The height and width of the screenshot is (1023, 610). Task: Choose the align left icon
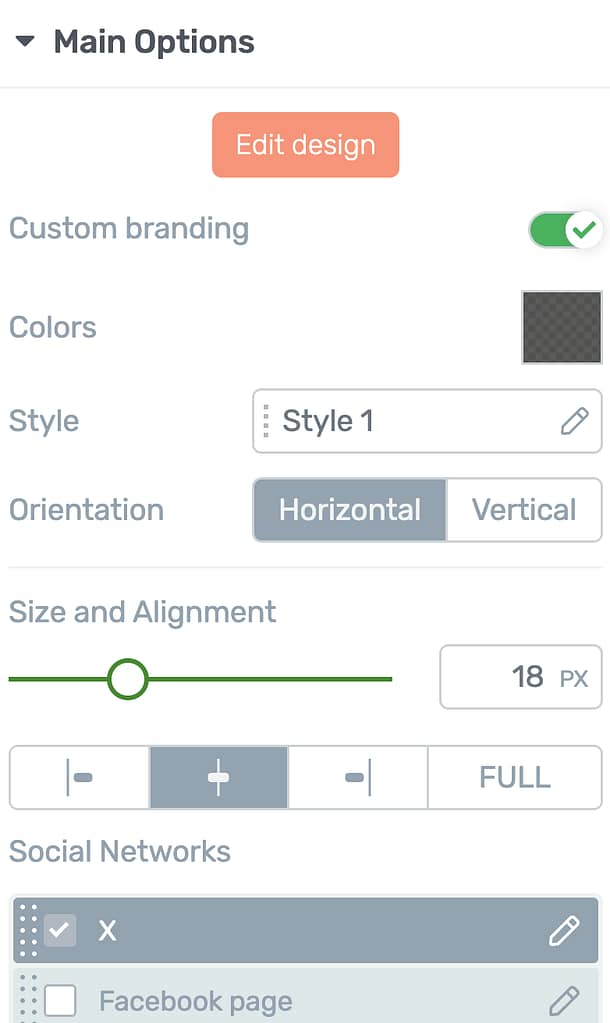[80, 778]
